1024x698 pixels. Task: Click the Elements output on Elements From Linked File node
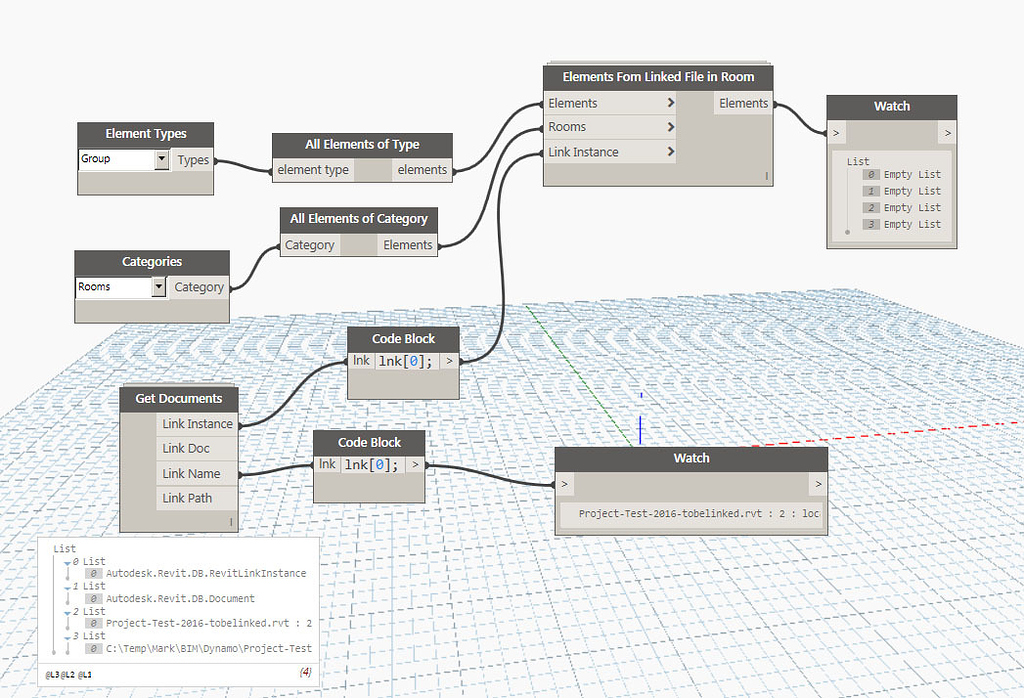pos(744,102)
